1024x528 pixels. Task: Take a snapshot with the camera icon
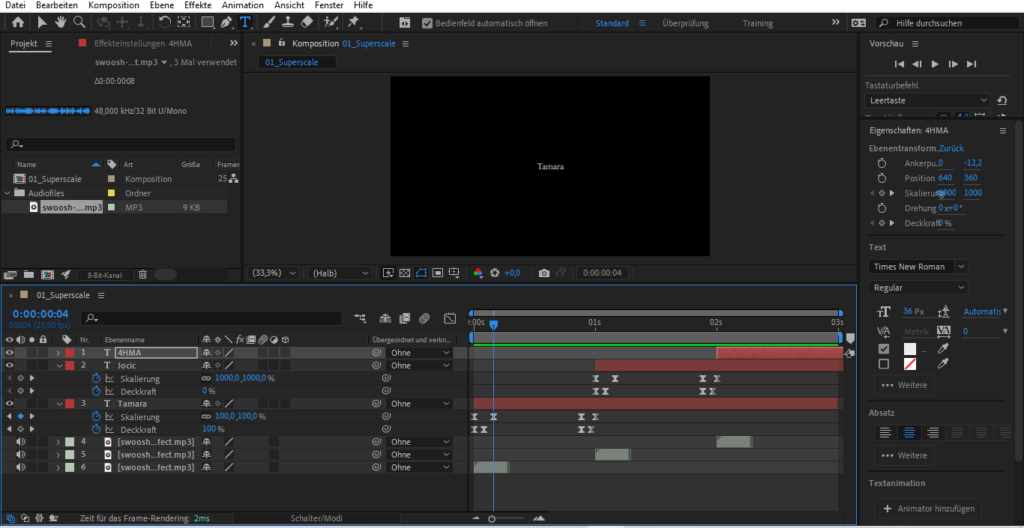tap(544, 272)
